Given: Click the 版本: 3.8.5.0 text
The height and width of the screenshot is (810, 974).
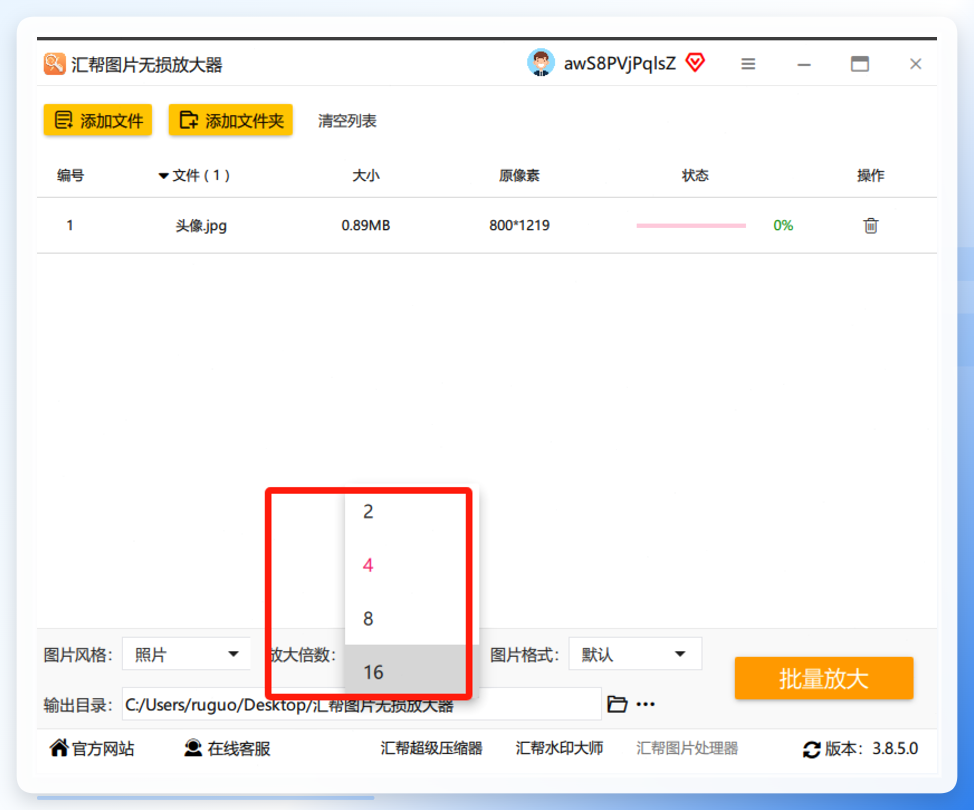Looking at the screenshot, I should pos(872,749).
